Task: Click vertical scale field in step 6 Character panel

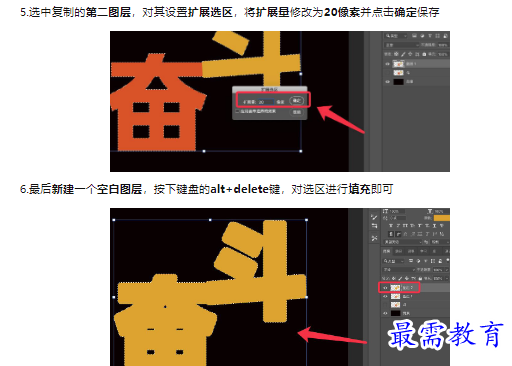Action: (397, 212)
